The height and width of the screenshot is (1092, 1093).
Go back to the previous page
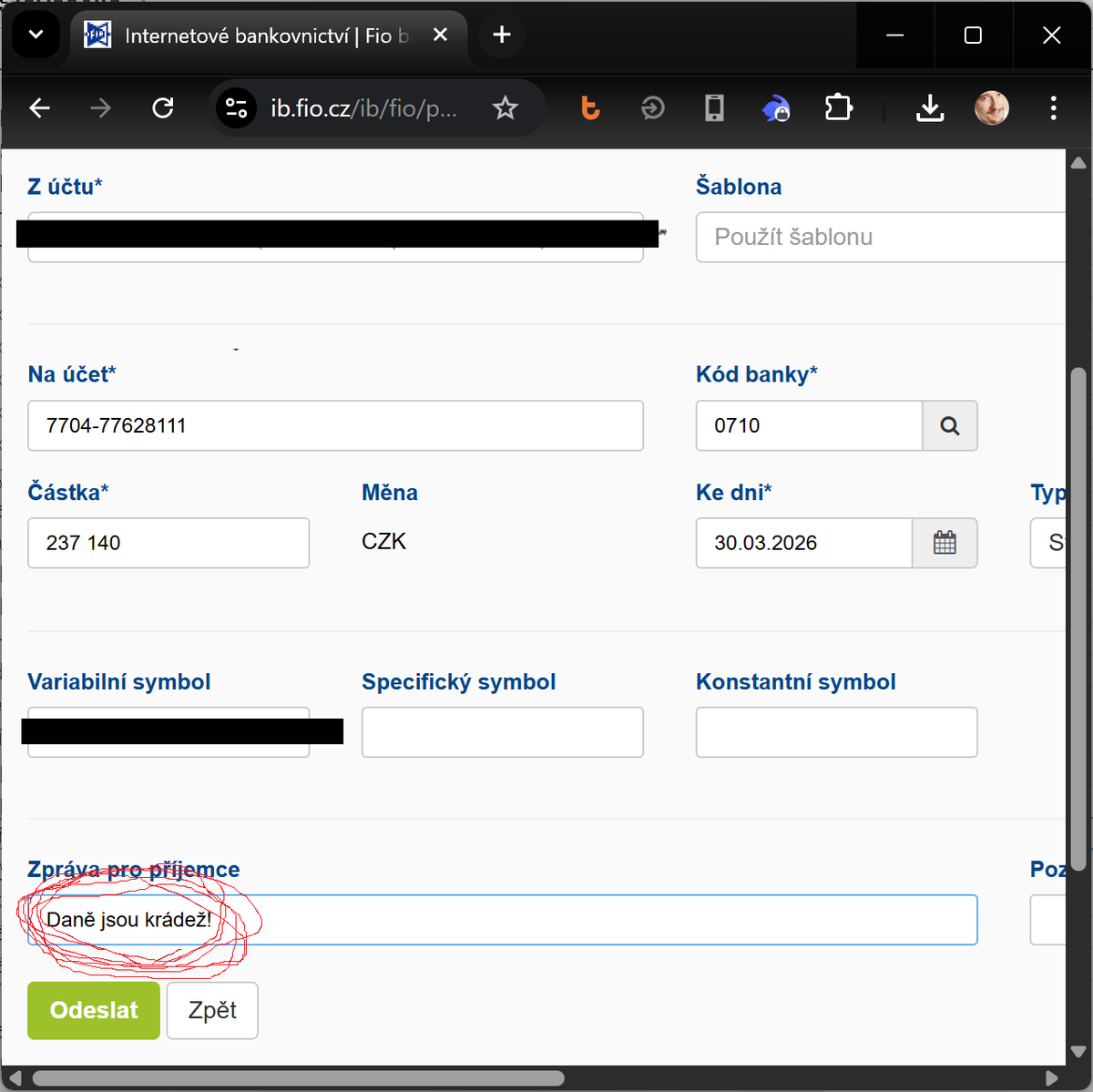(x=39, y=108)
